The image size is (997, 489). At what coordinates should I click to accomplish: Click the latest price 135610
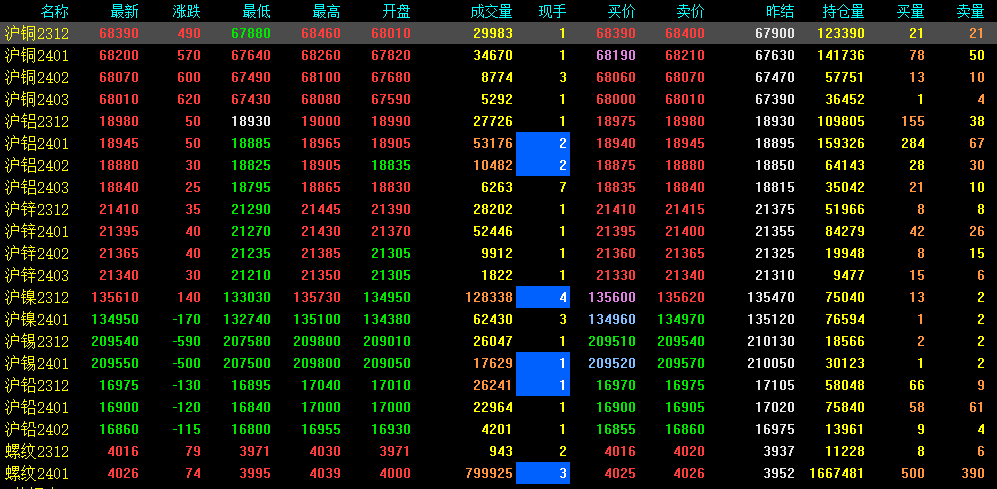click(x=115, y=298)
